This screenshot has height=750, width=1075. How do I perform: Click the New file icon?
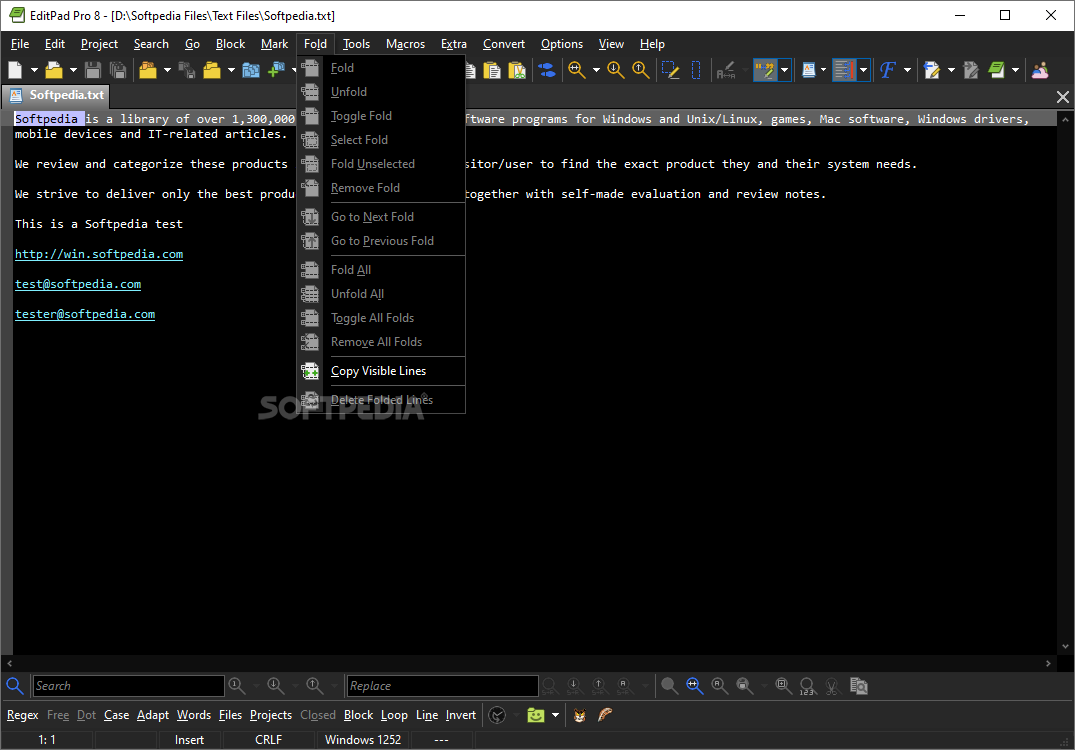tap(15, 70)
